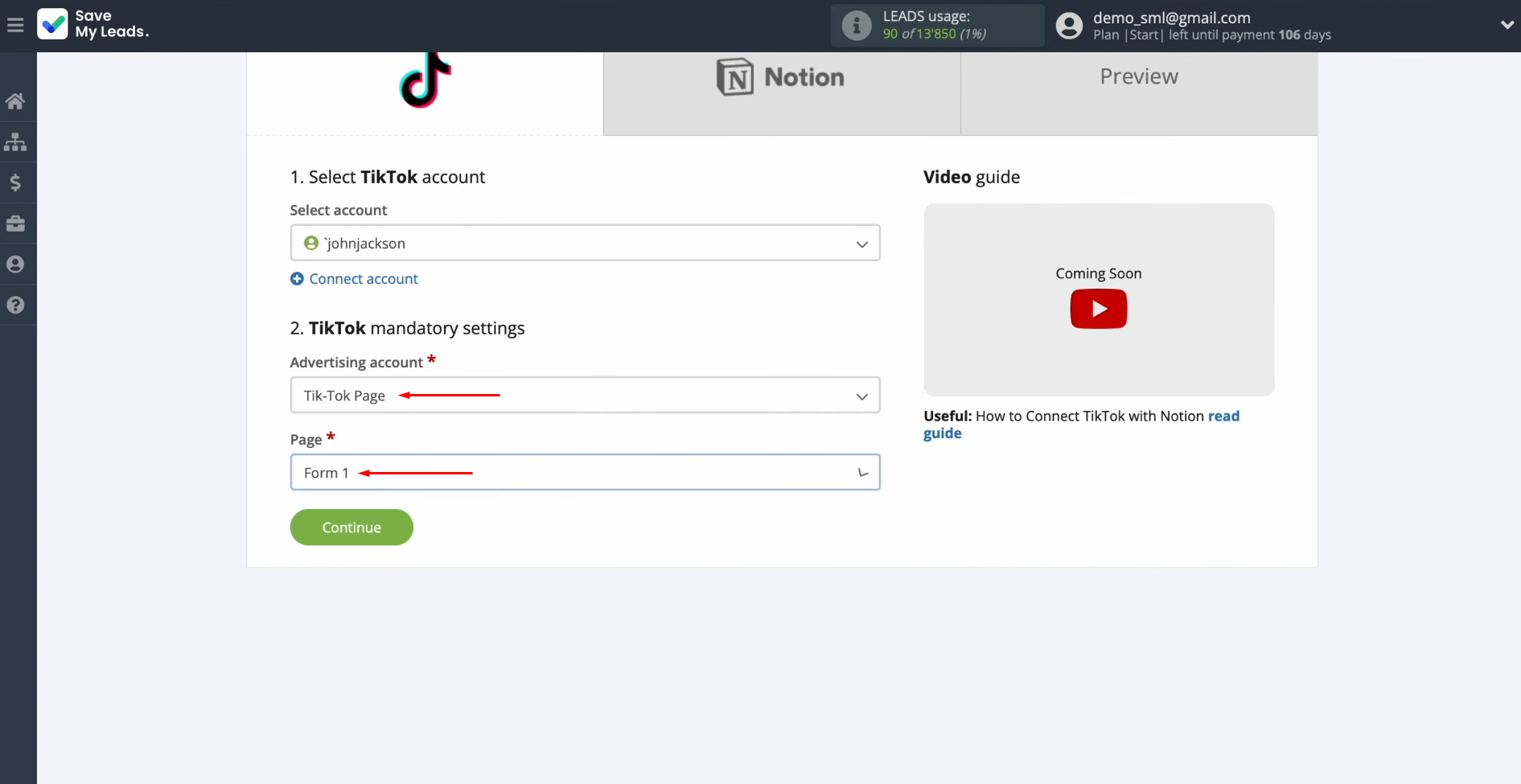Screen dimensions: 1521x784
Task: Open the help question mark icon
Action: [15, 306]
